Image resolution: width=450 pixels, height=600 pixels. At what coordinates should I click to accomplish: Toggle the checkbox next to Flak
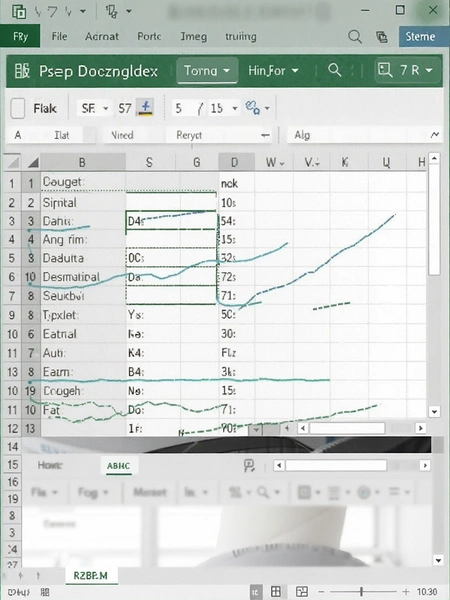point(18,108)
